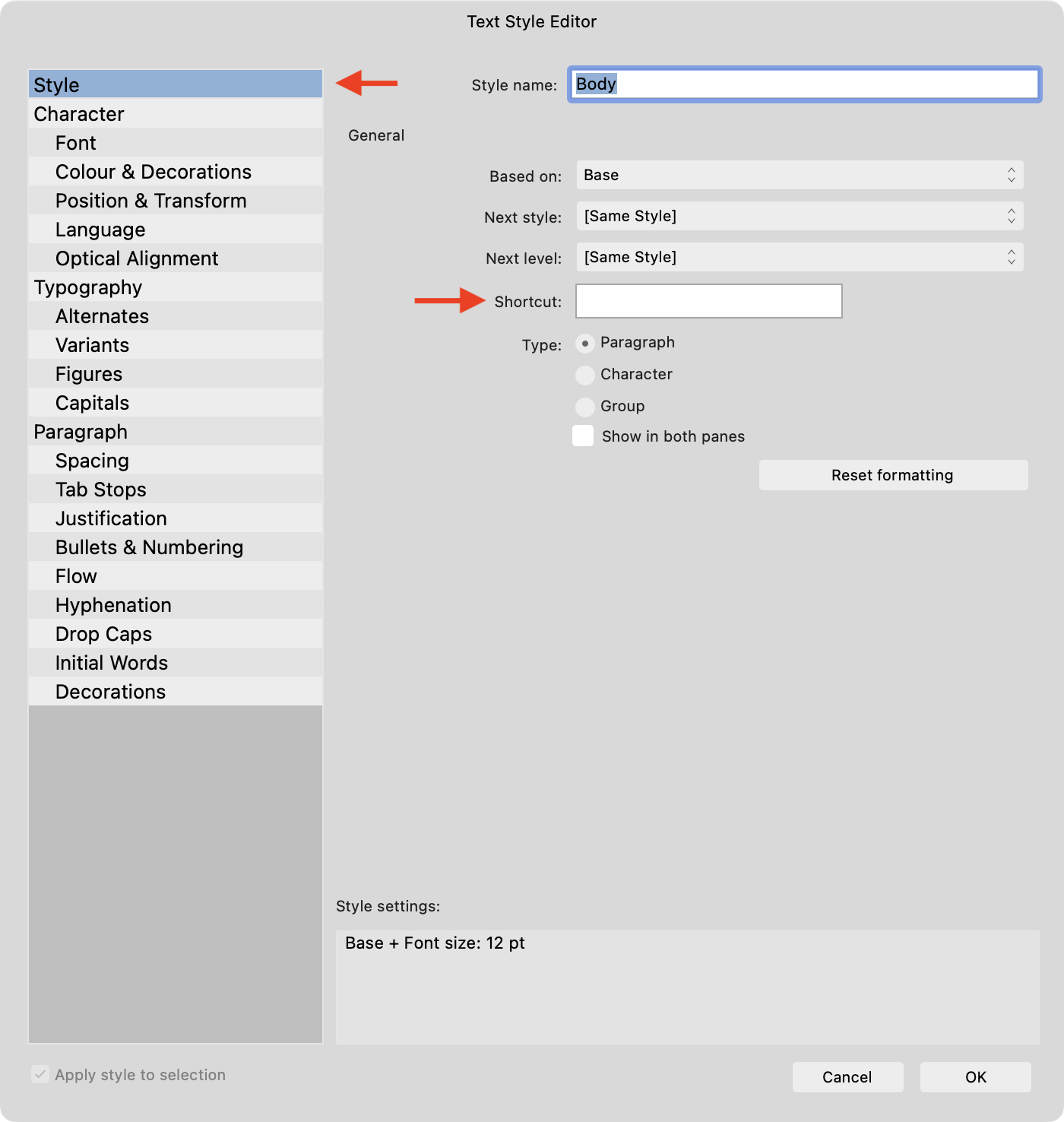The height and width of the screenshot is (1122, 1064).
Task: Select Colour & Decorations in the sidebar
Action: [x=153, y=171]
